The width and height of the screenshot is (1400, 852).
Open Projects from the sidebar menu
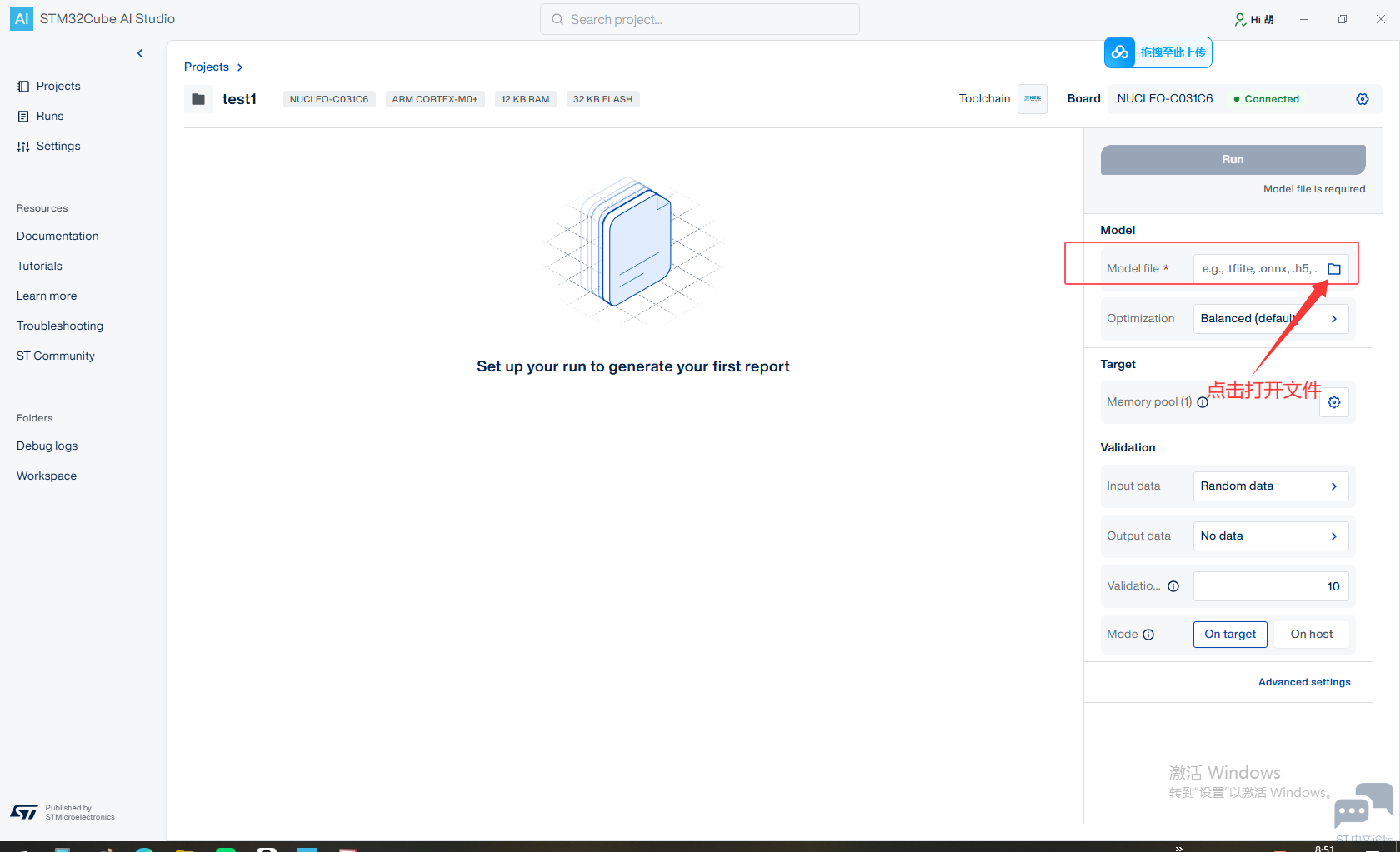[58, 87]
